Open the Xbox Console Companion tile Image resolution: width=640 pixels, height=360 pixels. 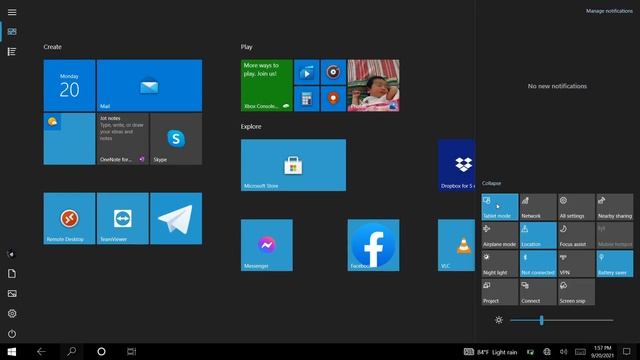click(x=267, y=85)
